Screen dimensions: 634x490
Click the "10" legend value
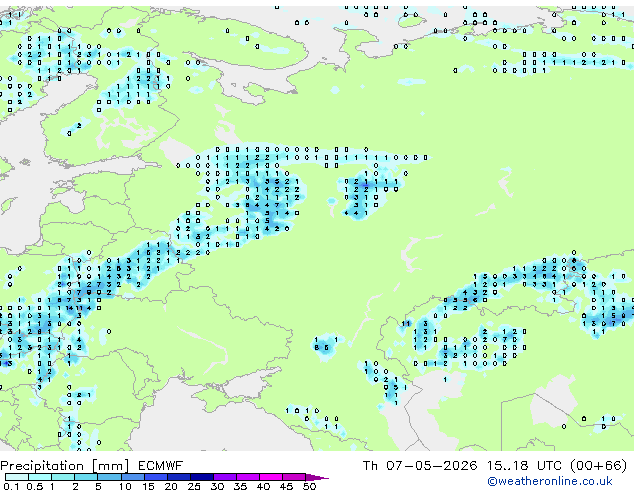(125, 486)
